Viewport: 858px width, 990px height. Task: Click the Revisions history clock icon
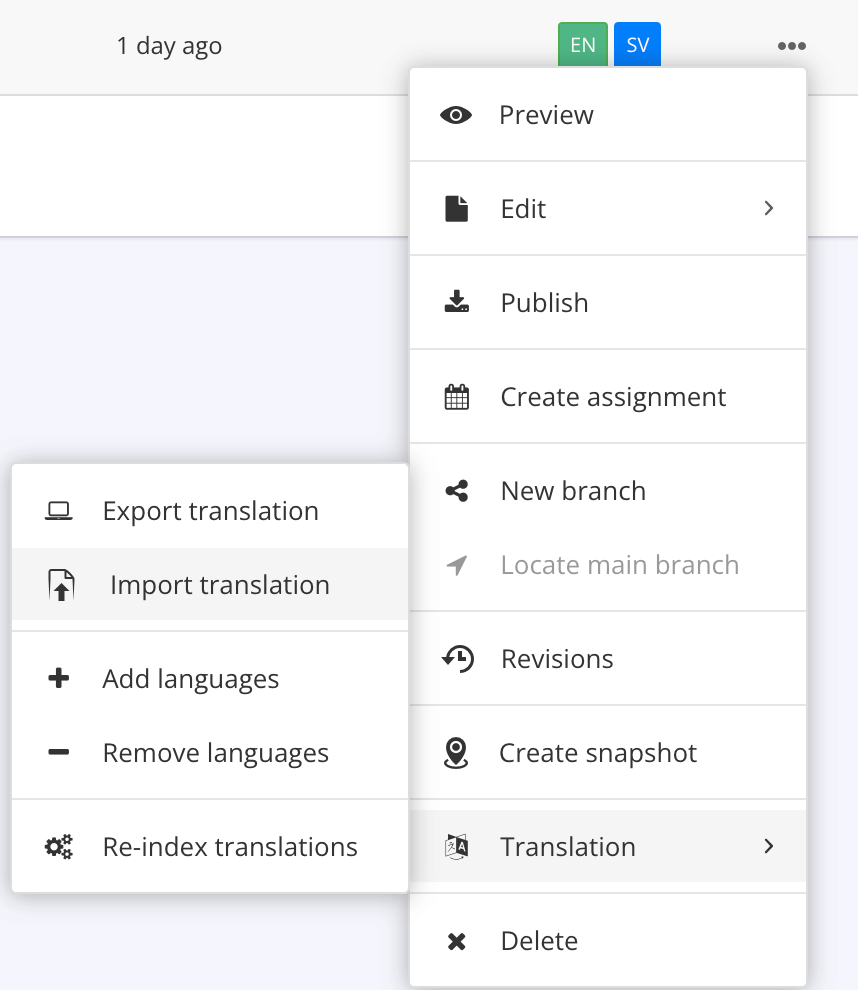tap(456, 658)
